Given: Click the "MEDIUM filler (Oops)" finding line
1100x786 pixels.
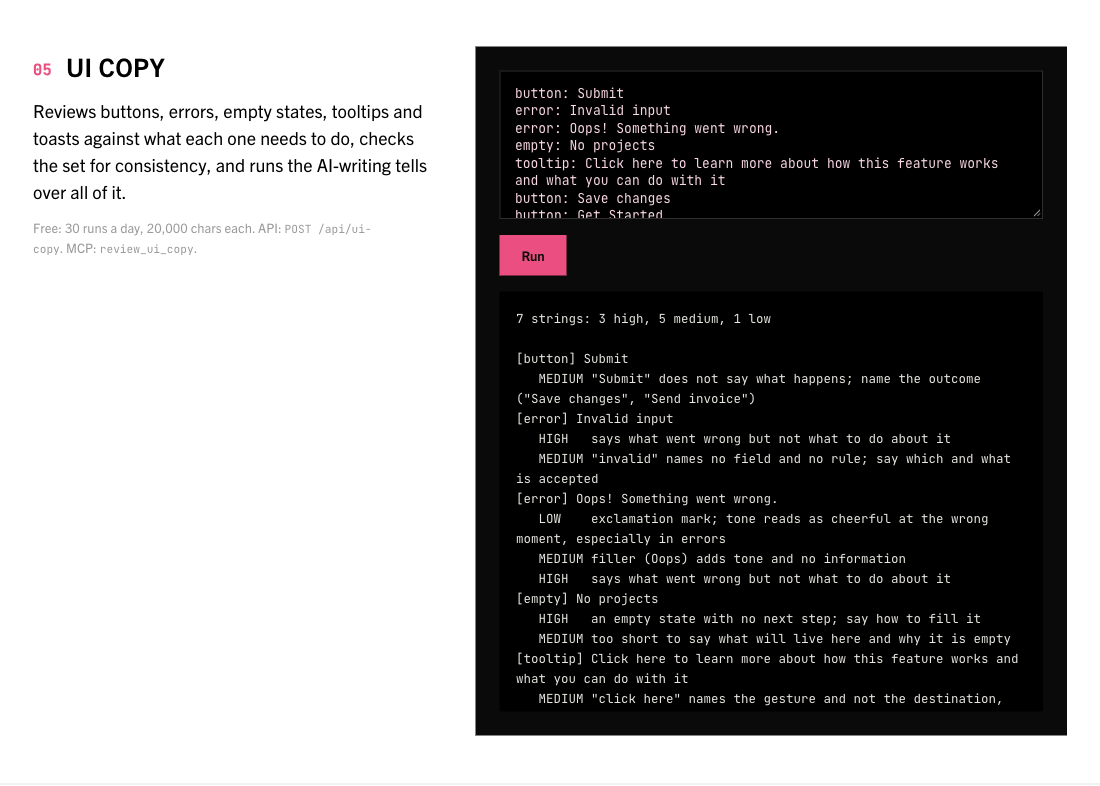Looking at the screenshot, I should tap(722, 559).
